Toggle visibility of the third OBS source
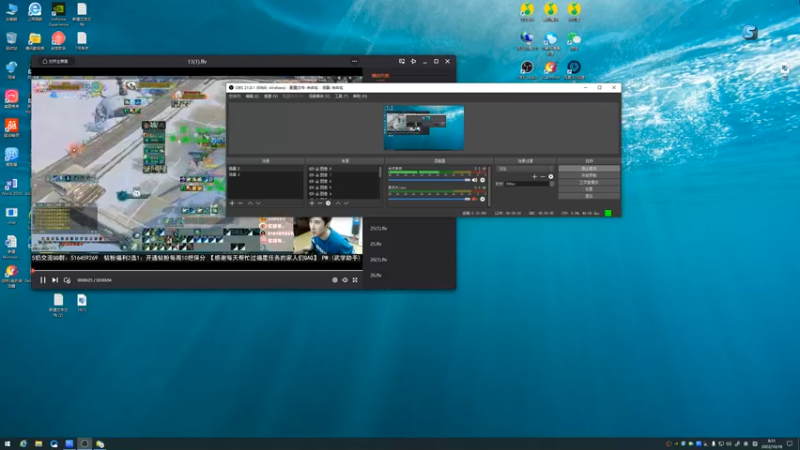 click(x=311, y=181)
